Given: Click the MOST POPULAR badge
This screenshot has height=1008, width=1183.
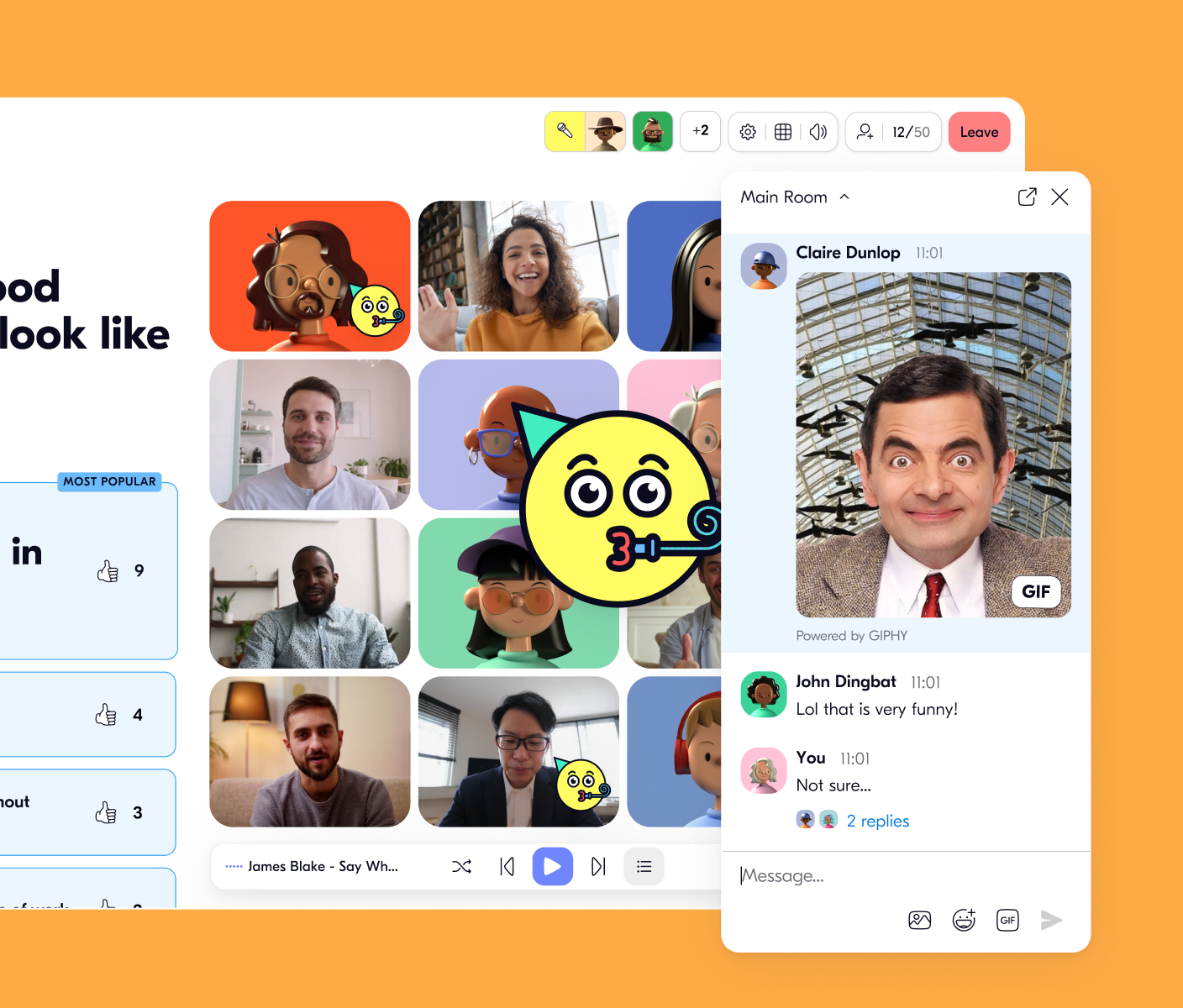Looking at the screenshot, I should (x=110, y=481).
